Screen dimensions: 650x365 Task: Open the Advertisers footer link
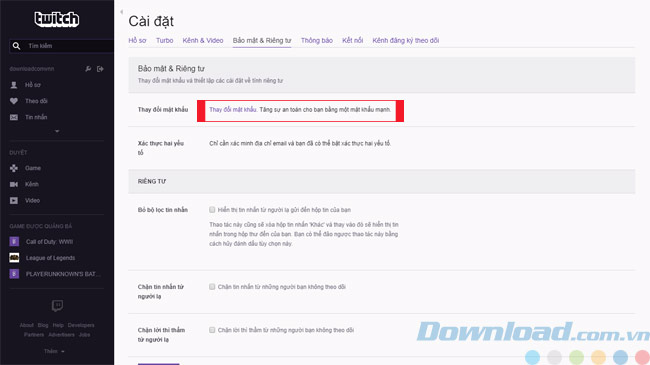point(61,335)
